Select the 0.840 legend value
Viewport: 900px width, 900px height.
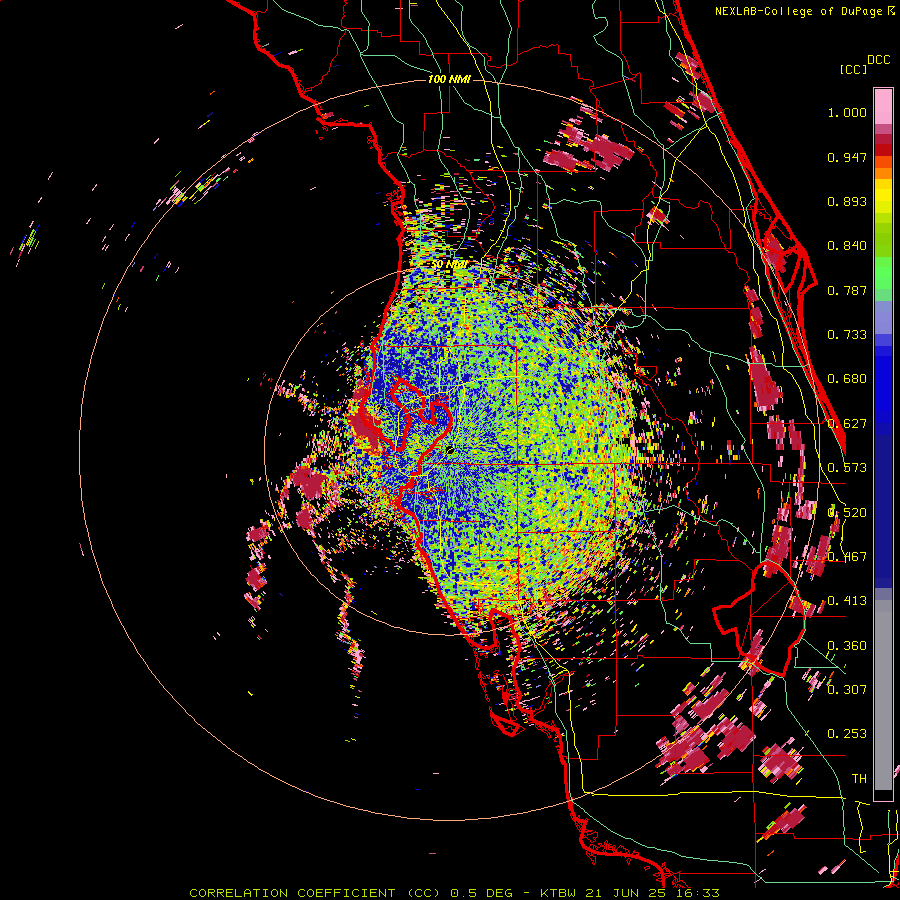pyautogui.click(x=847, y=246)
